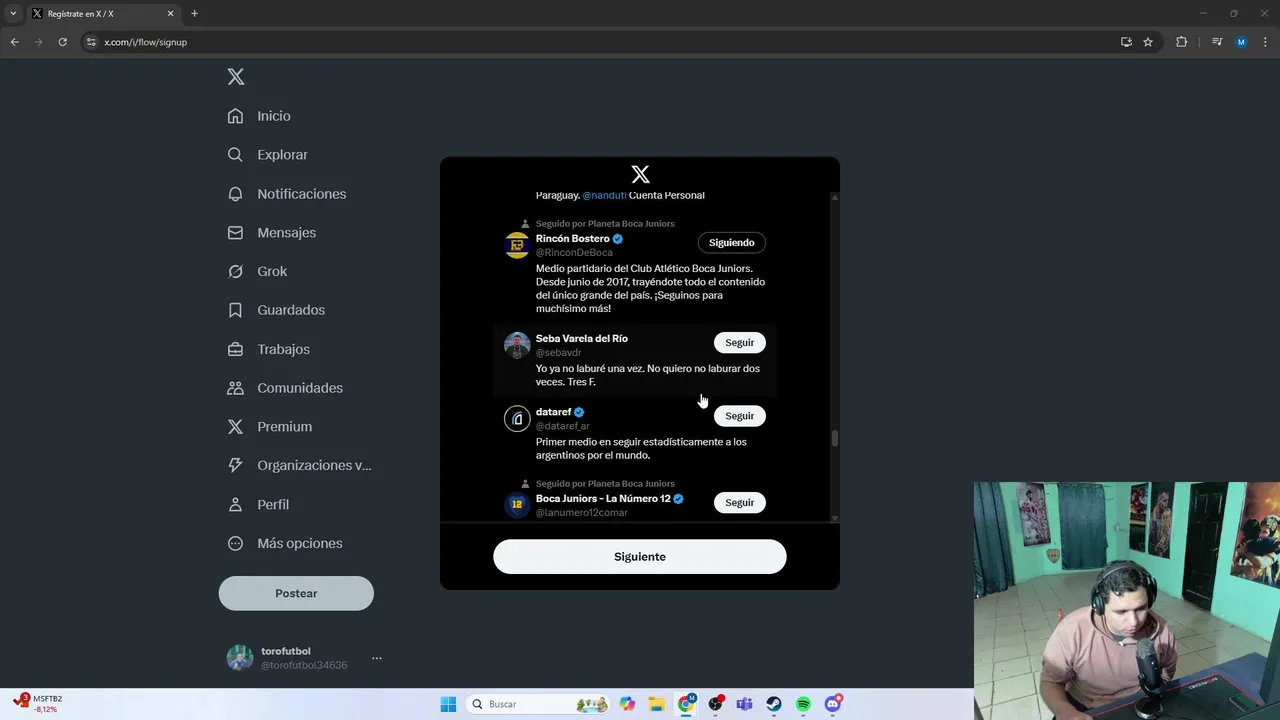Open @nanduti mention link
This screenshot has width=1280, height=720.
click(604, 195)
